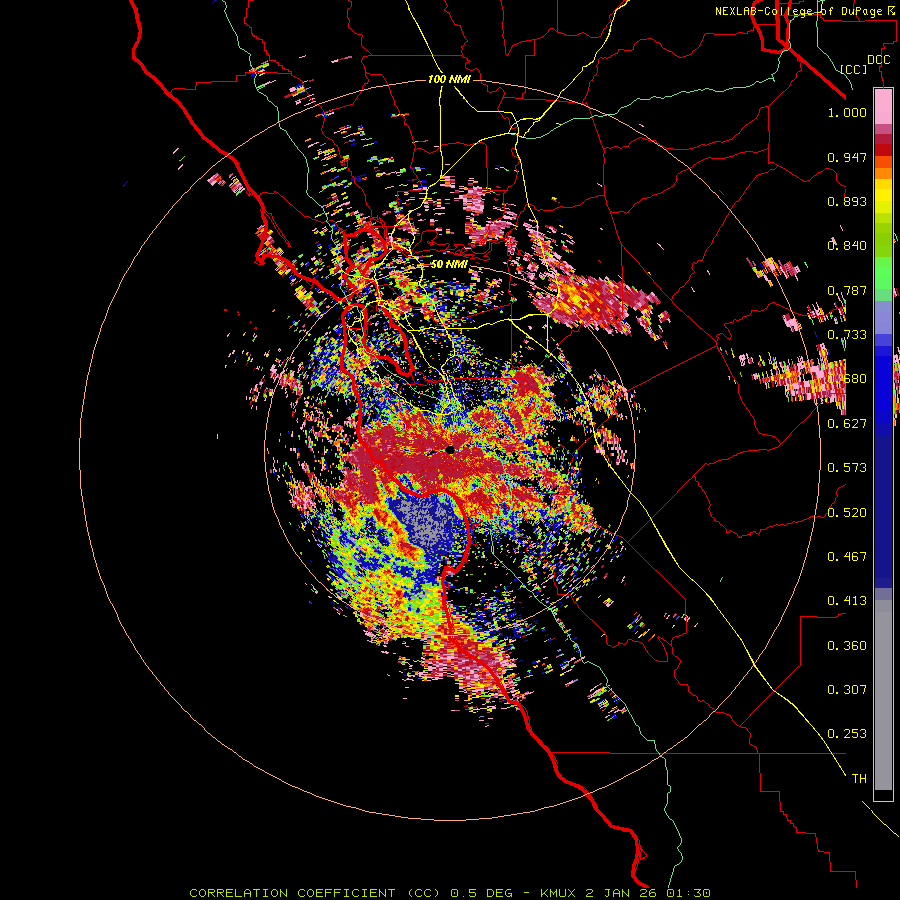Select the 0.467 scale value
The image size is (900, 900).
847,557
